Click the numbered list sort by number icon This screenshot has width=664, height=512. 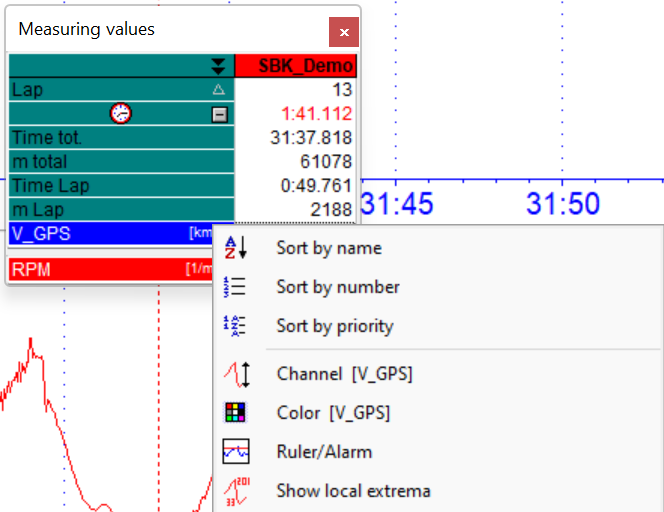(235, 287)
